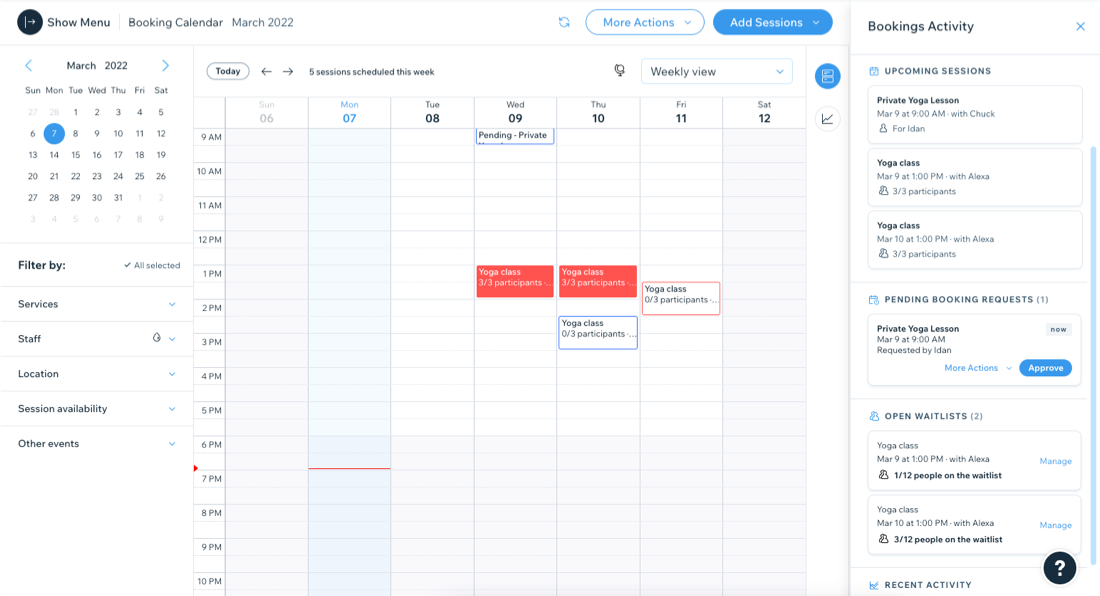This screenshot has width=1100, height=596.
Task: Expand the Staff filter
Action: 97,339
